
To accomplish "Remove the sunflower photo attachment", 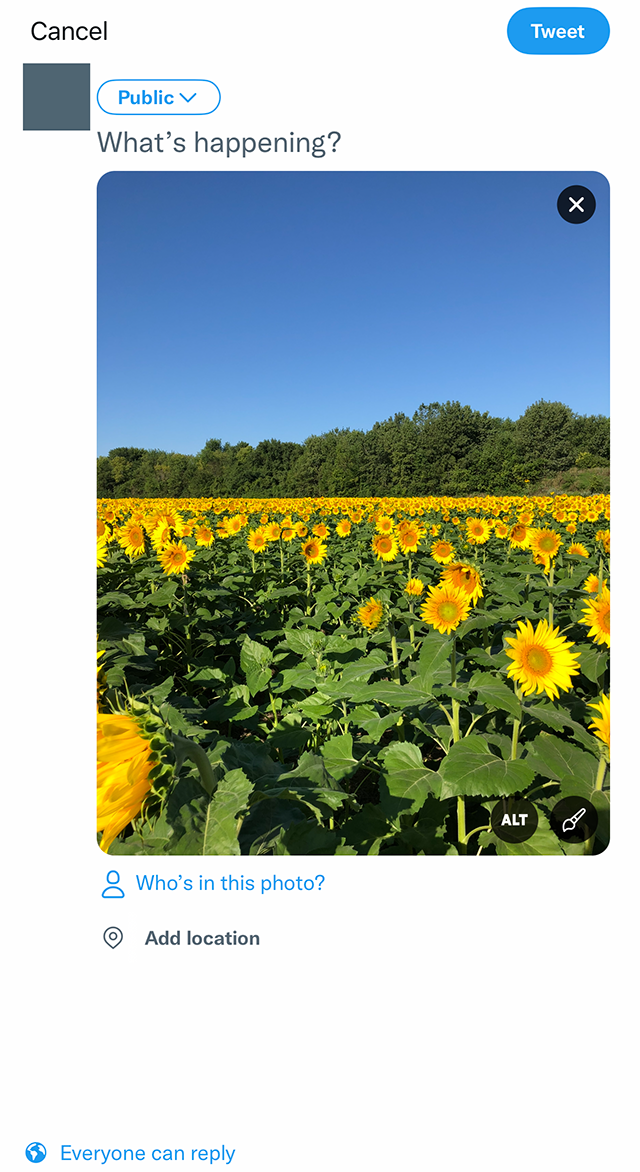I will pyautogui.click(x=576, y=204).
